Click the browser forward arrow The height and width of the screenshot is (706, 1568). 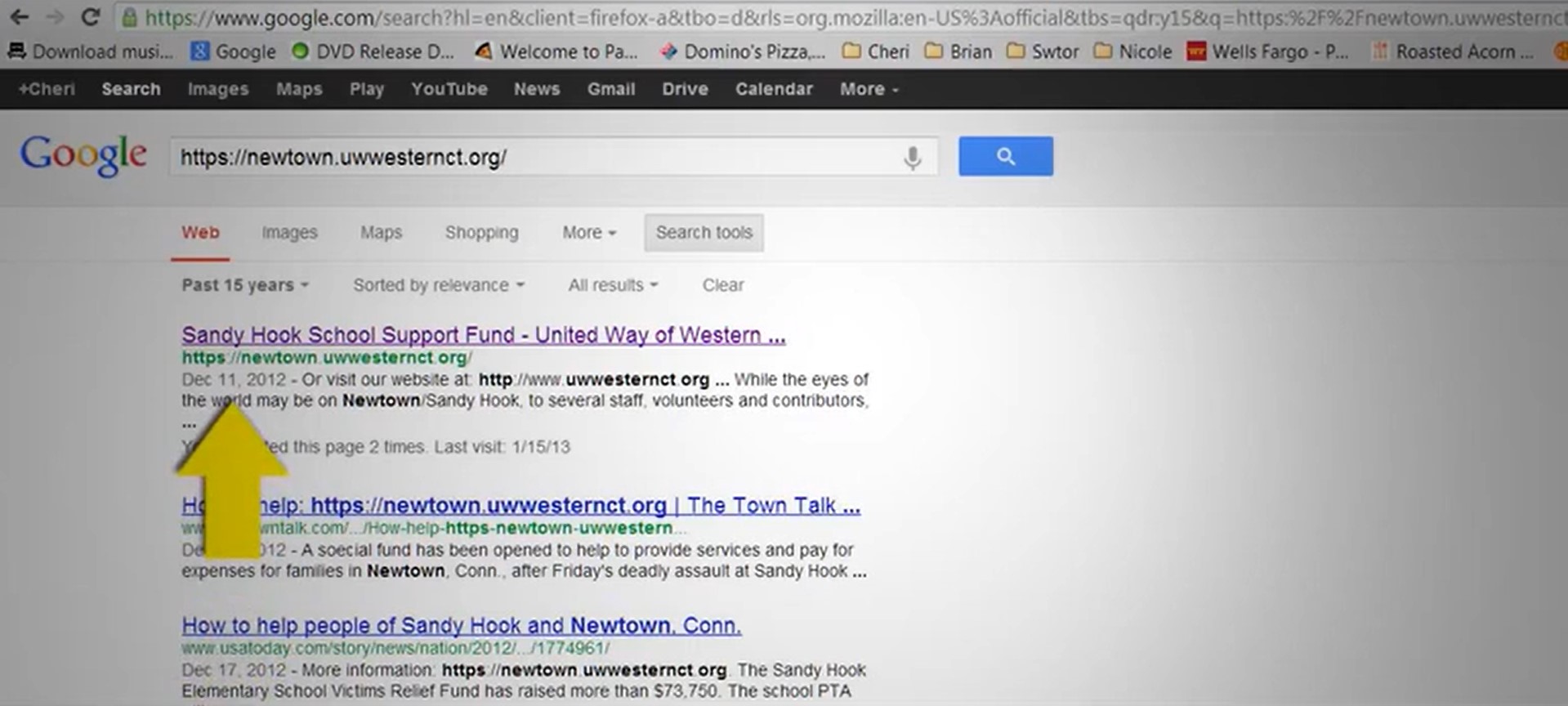55,16
